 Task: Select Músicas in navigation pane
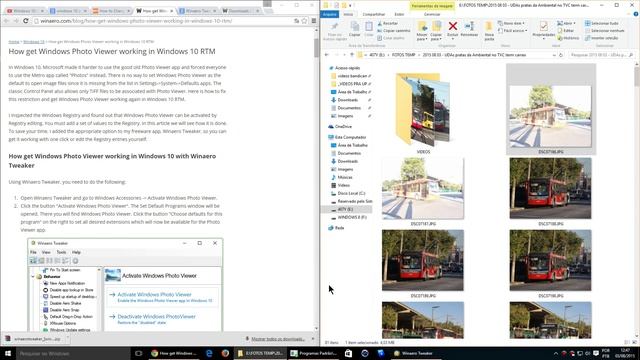[345, 177]
